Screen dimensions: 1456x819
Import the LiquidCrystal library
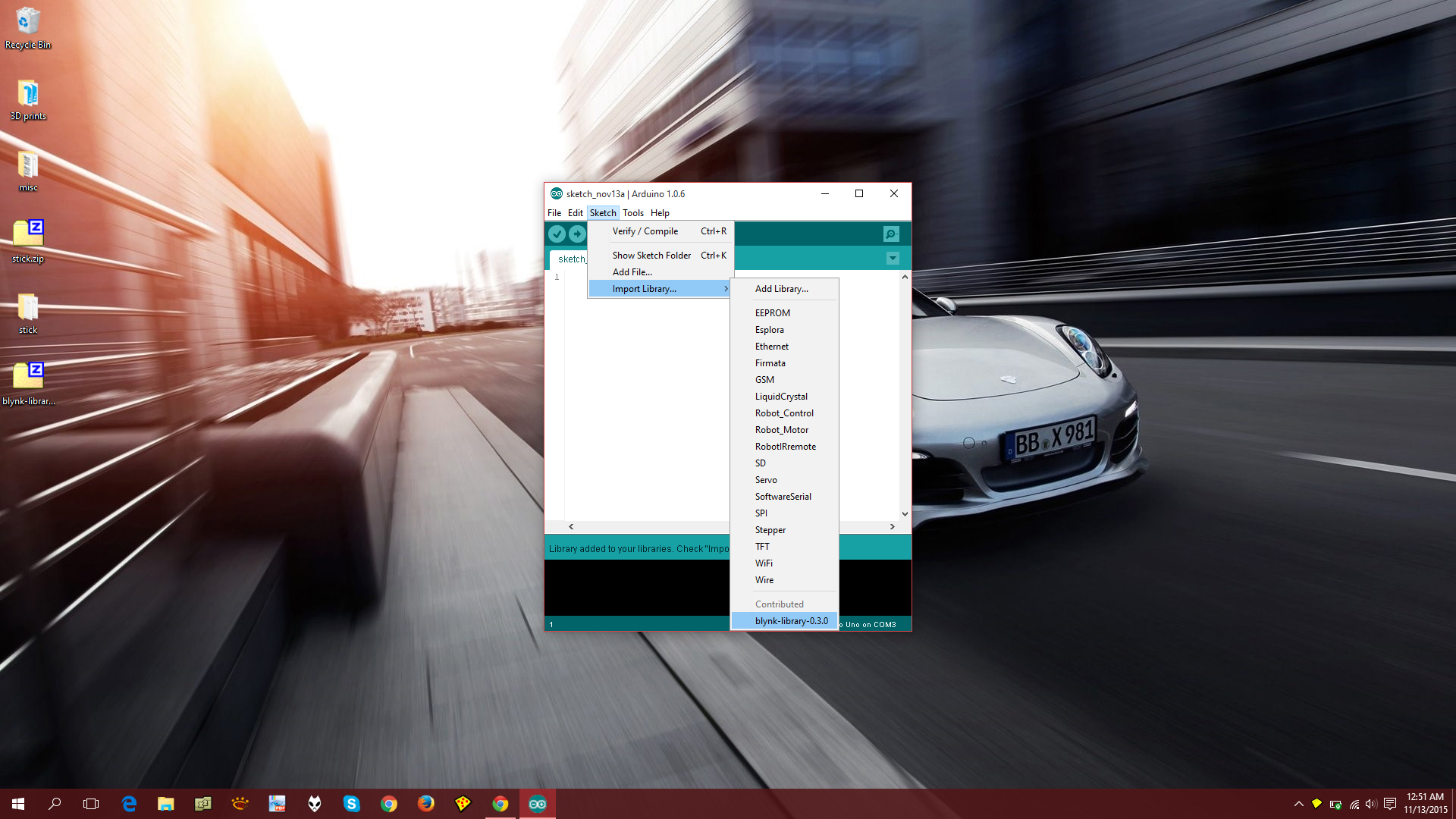784,397
